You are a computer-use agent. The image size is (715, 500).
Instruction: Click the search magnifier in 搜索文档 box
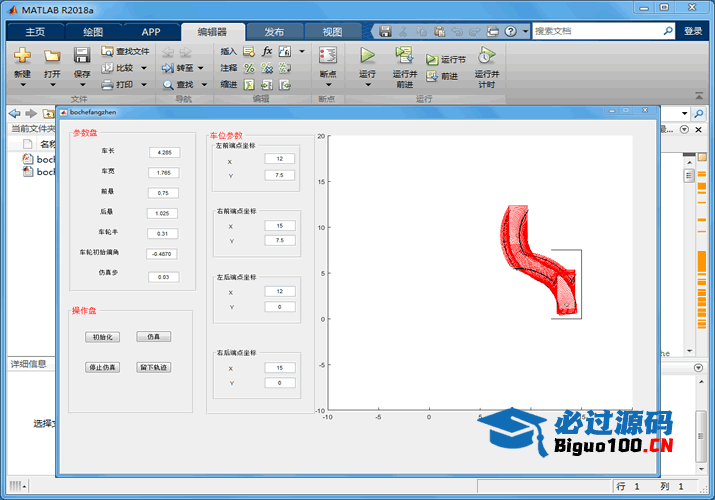point(668,31)
